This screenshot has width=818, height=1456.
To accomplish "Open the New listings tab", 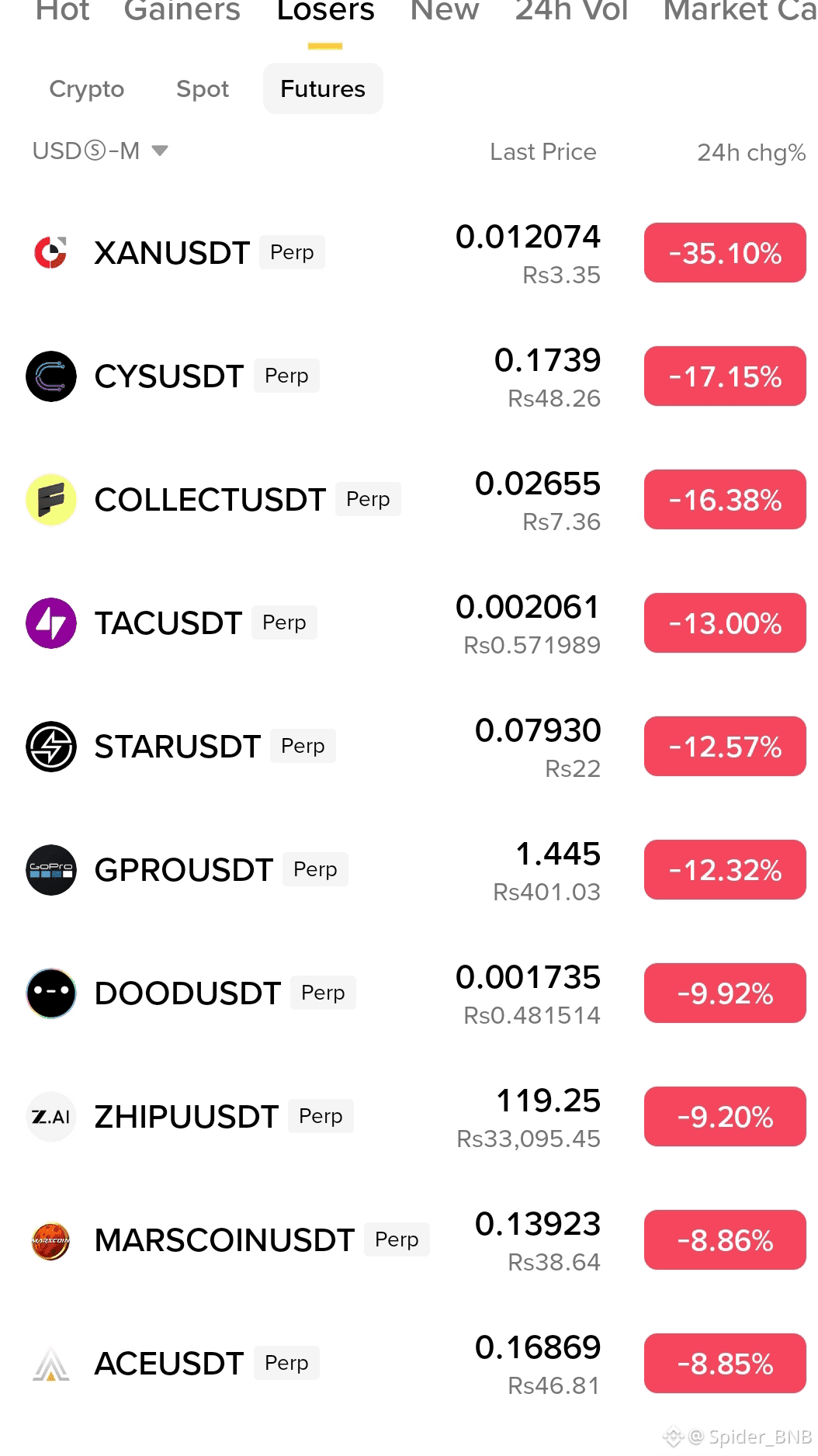I will (445, 11).
